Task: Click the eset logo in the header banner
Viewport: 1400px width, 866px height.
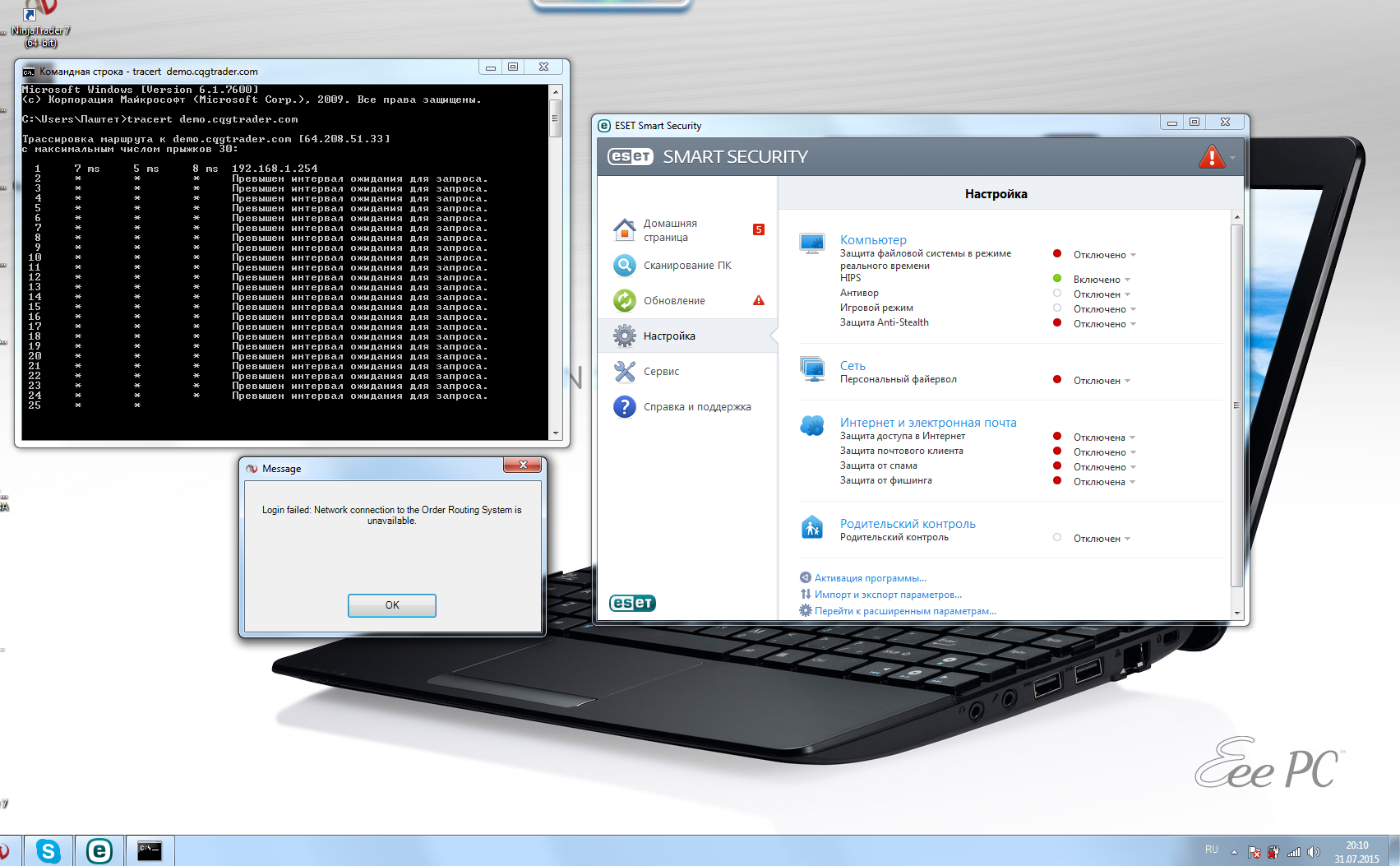Action: 631,156
